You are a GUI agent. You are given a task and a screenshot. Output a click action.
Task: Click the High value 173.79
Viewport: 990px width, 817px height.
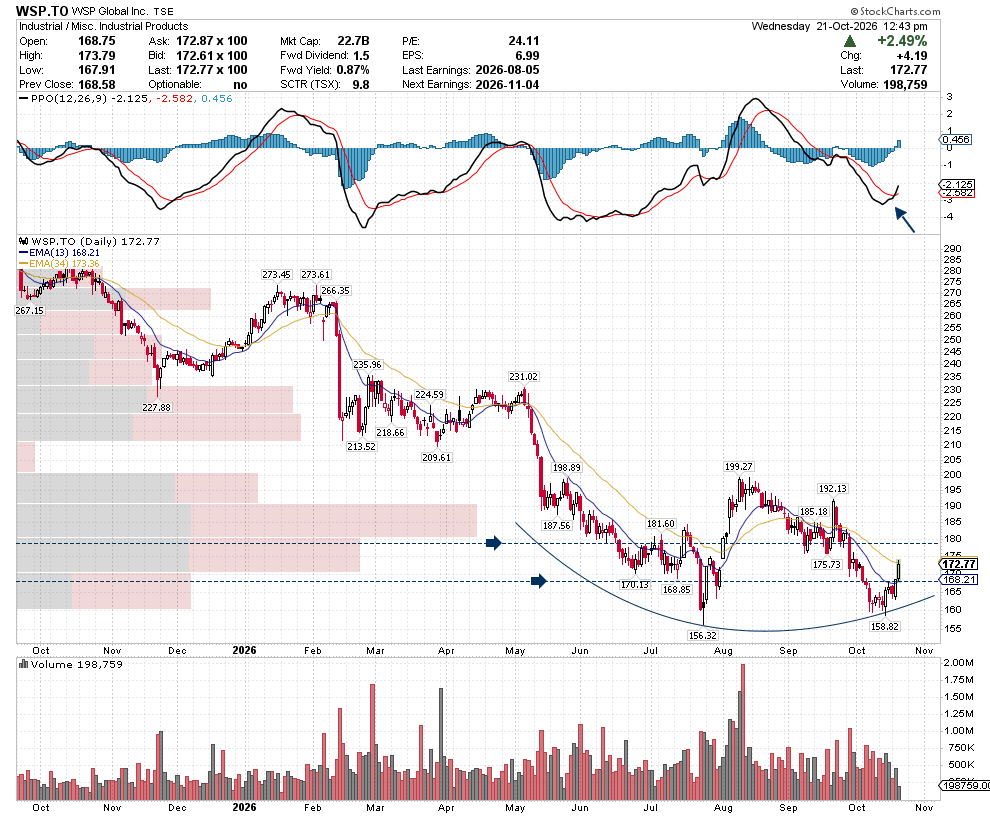[x=97, y=56]
